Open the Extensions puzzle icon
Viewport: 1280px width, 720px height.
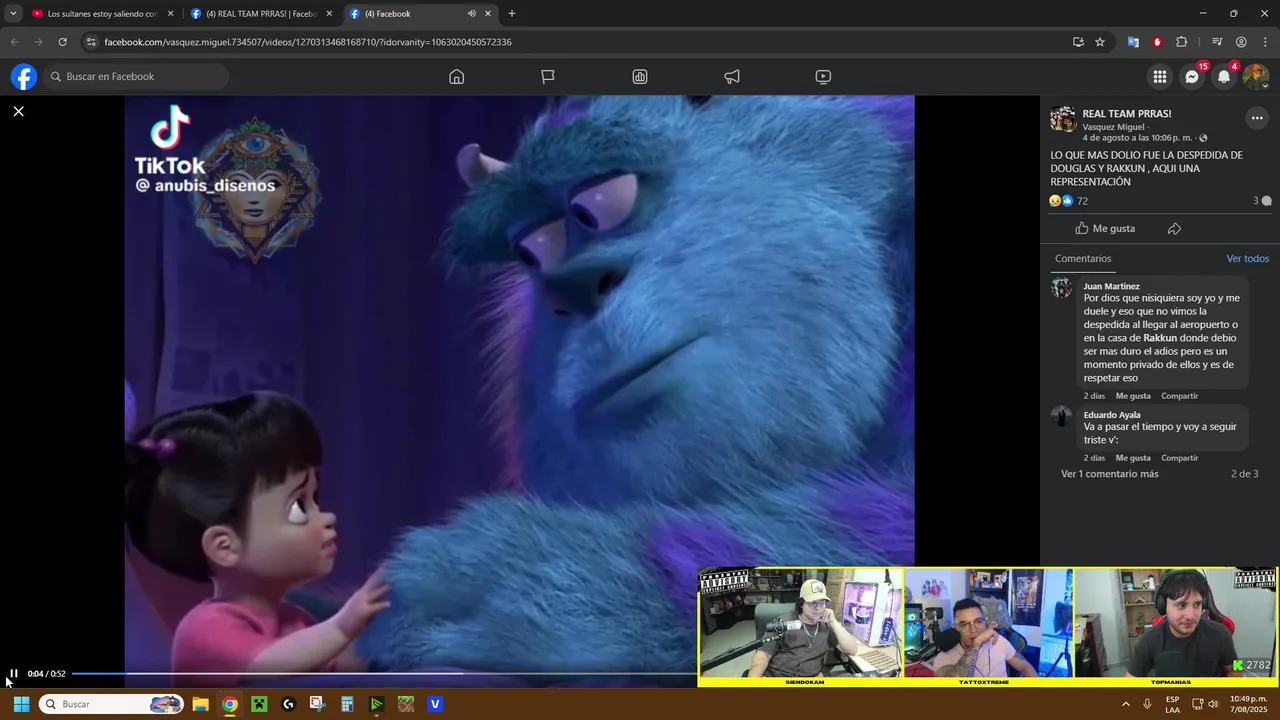point(1182,42)
